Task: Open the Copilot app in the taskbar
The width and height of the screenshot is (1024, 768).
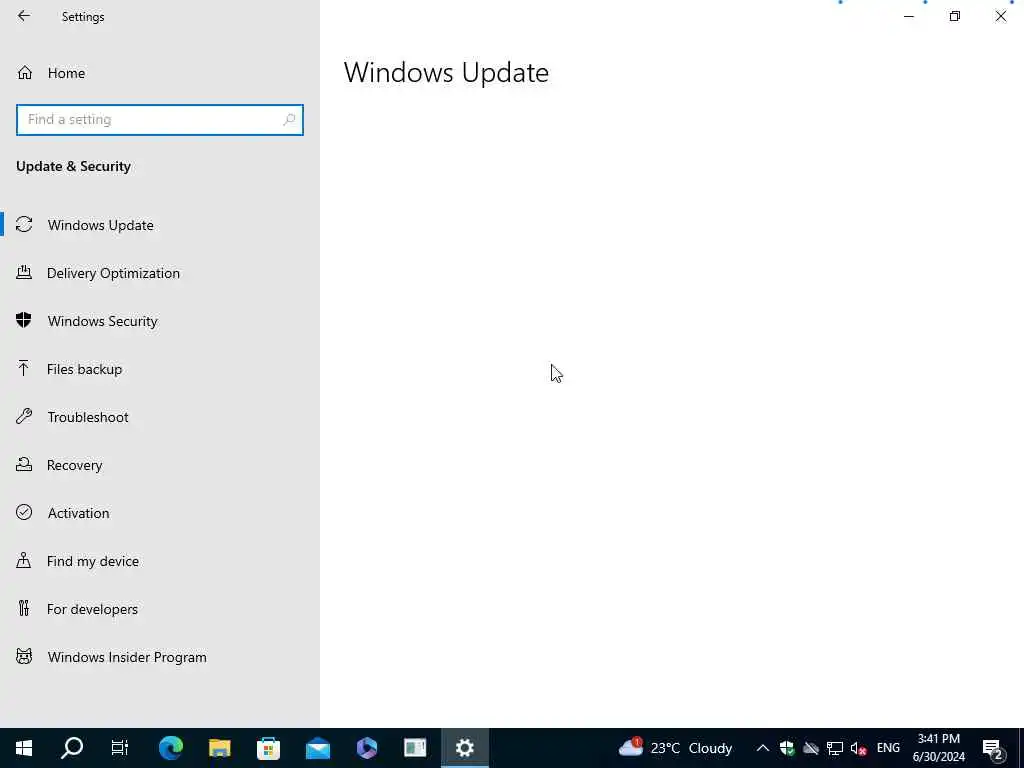Action: (x=366, y=748)
